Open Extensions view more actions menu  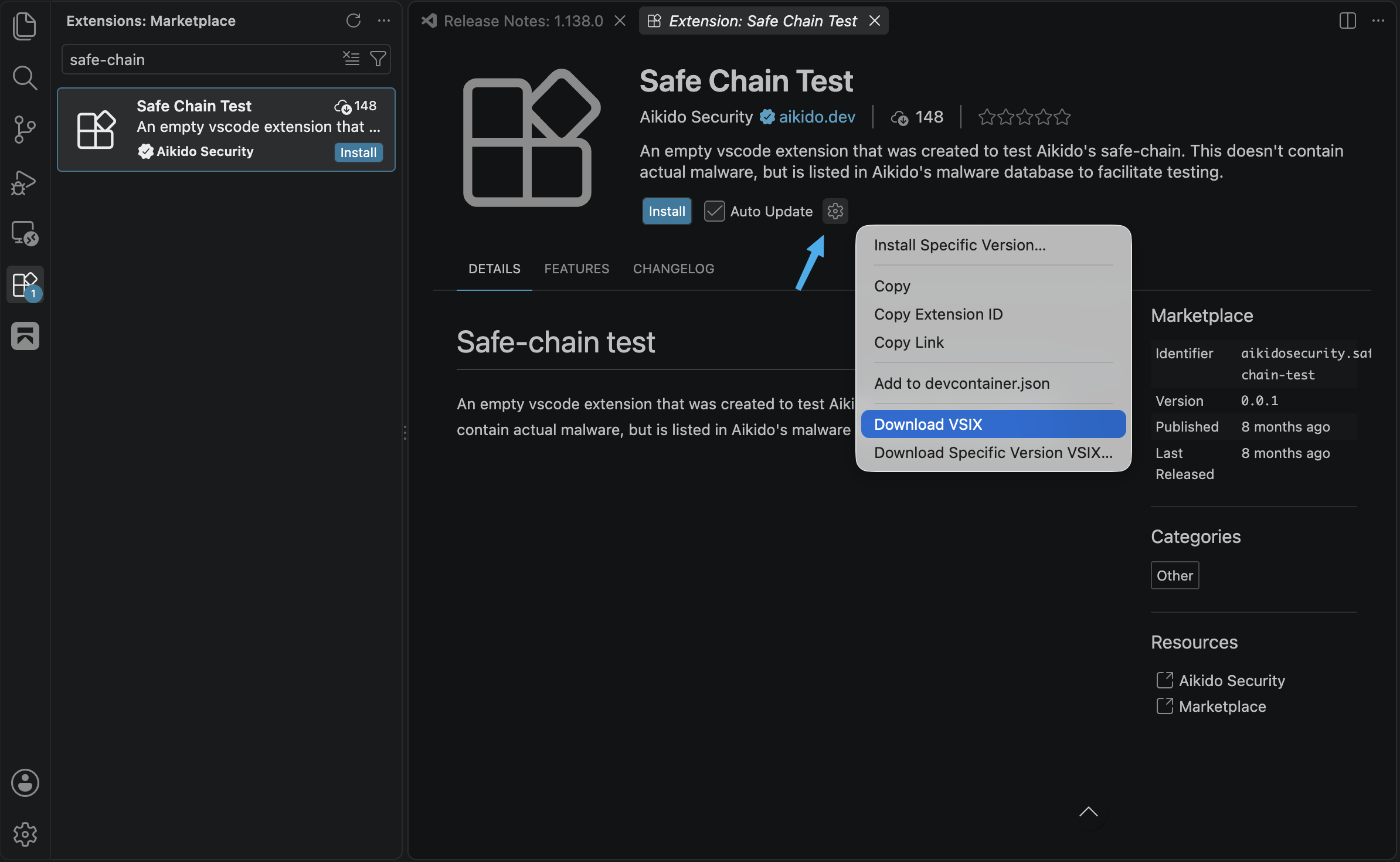[x=384, y=21]
